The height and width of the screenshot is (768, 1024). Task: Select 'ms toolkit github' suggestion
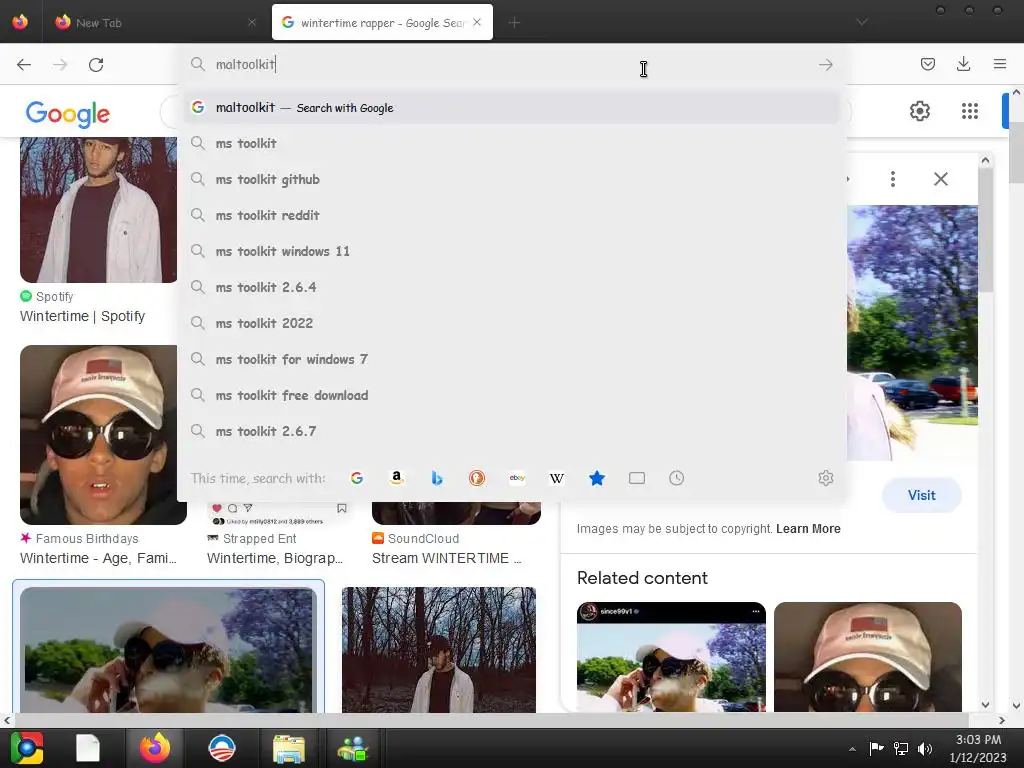click(x=512, y=180)
